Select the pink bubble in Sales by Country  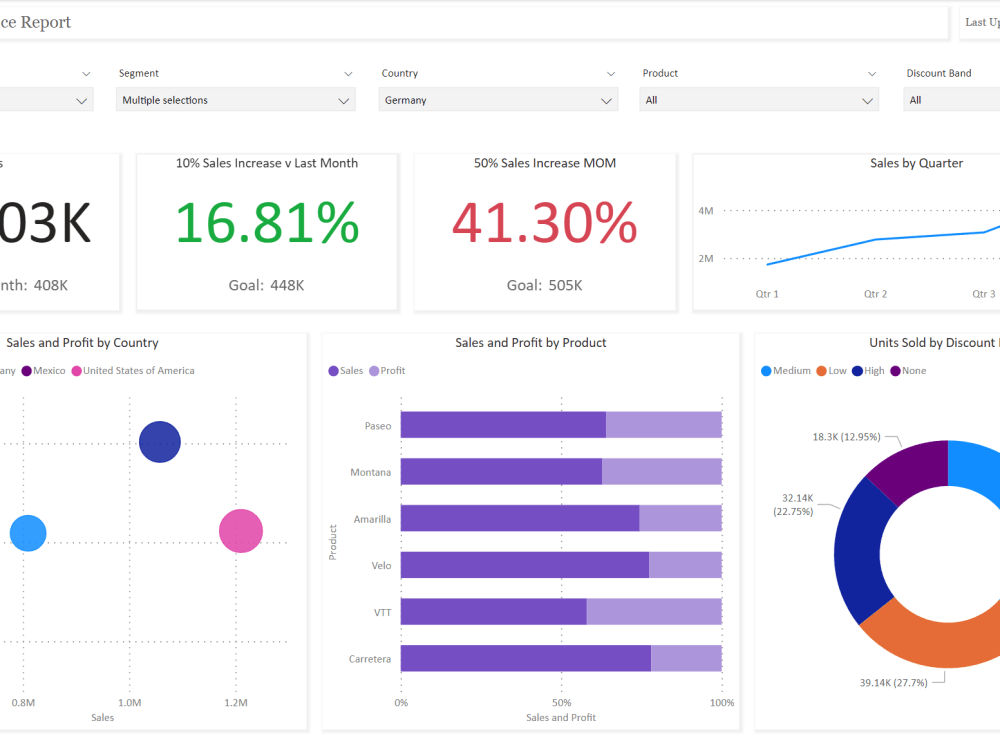coord(240,531)
